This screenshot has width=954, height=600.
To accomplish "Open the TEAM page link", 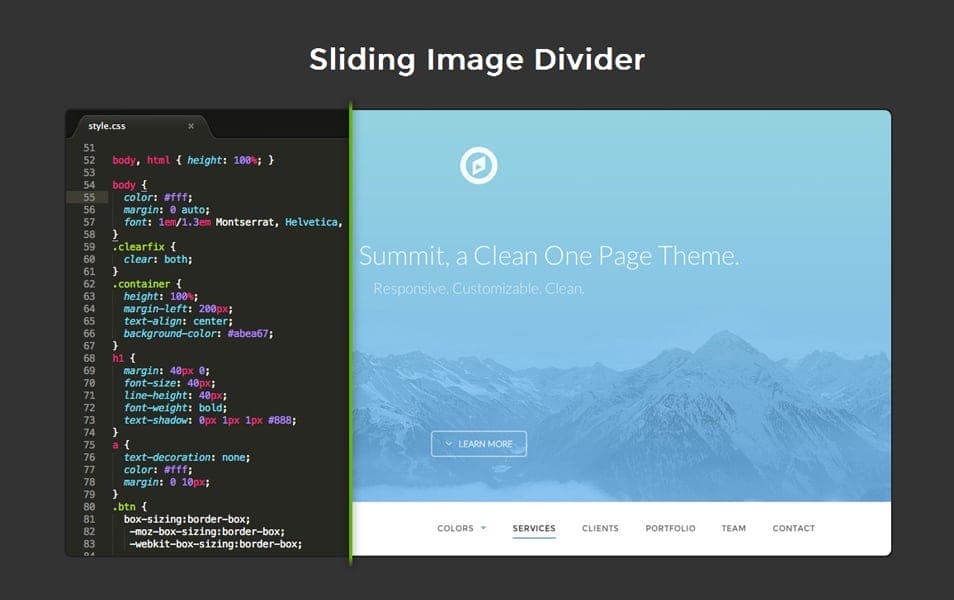I will [734, 528].
